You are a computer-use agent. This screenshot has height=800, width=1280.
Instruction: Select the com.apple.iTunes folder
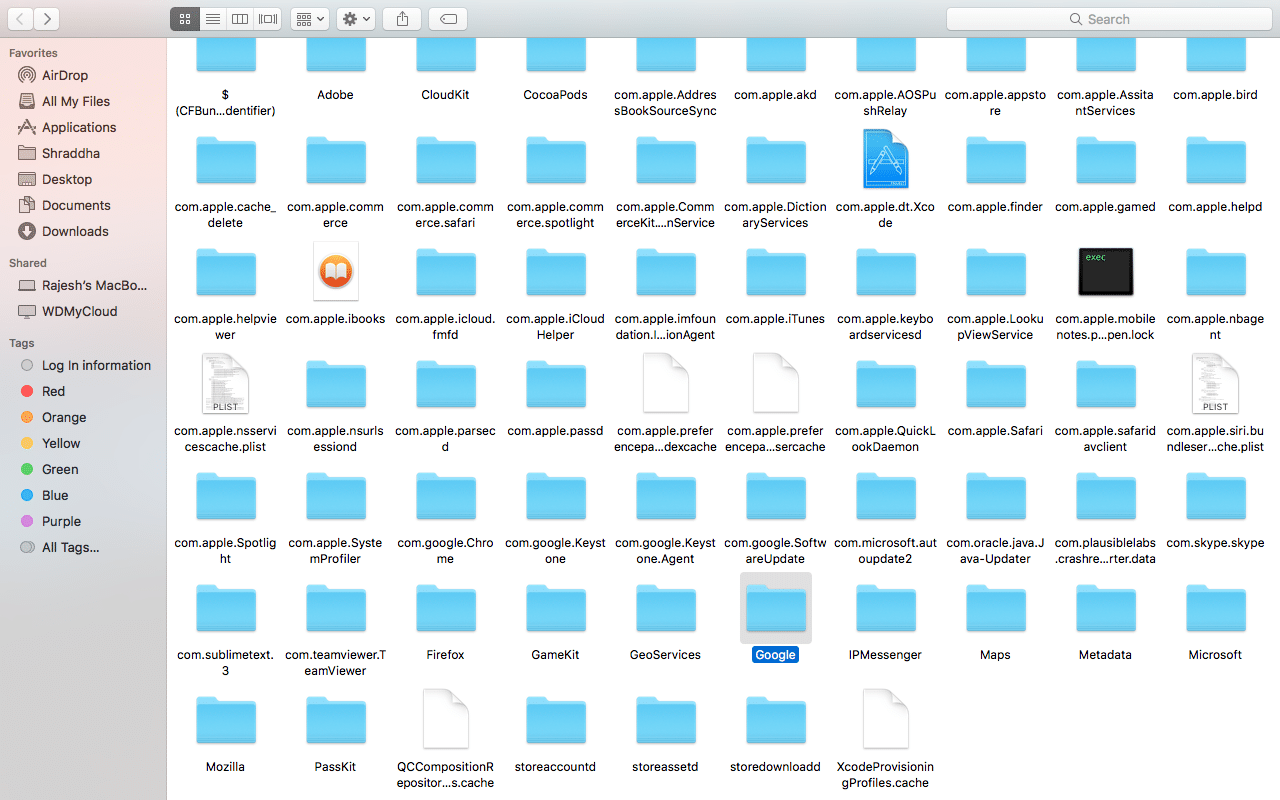[775, 273]
